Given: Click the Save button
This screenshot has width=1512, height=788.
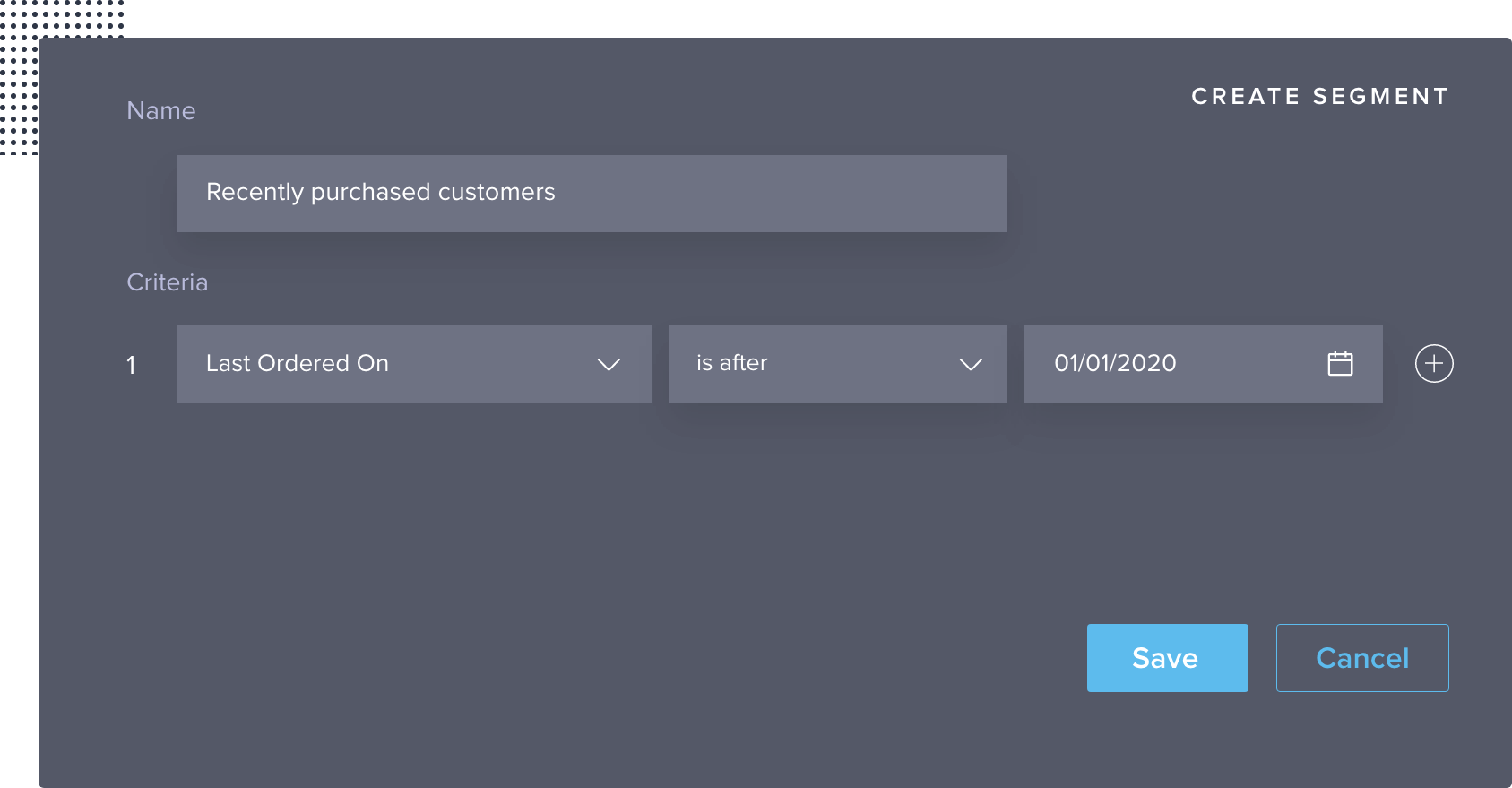Looking at the screenshot, I should coord(1167,658).
